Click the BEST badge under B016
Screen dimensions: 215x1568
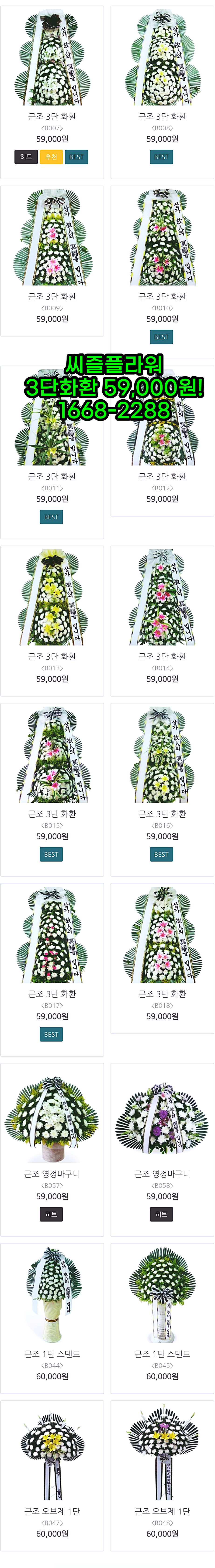click(x=161, y=855)
